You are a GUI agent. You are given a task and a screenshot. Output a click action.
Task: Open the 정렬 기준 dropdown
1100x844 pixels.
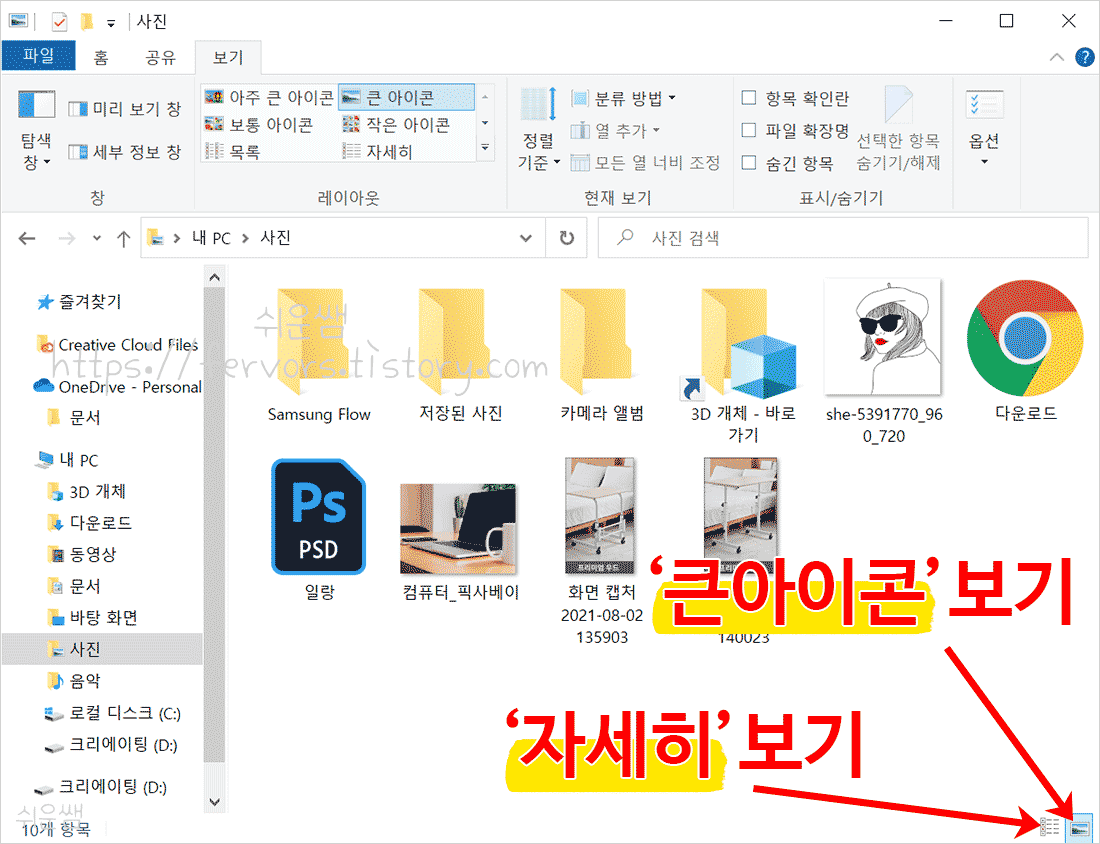pyautogui.click(x=539, y=130)
